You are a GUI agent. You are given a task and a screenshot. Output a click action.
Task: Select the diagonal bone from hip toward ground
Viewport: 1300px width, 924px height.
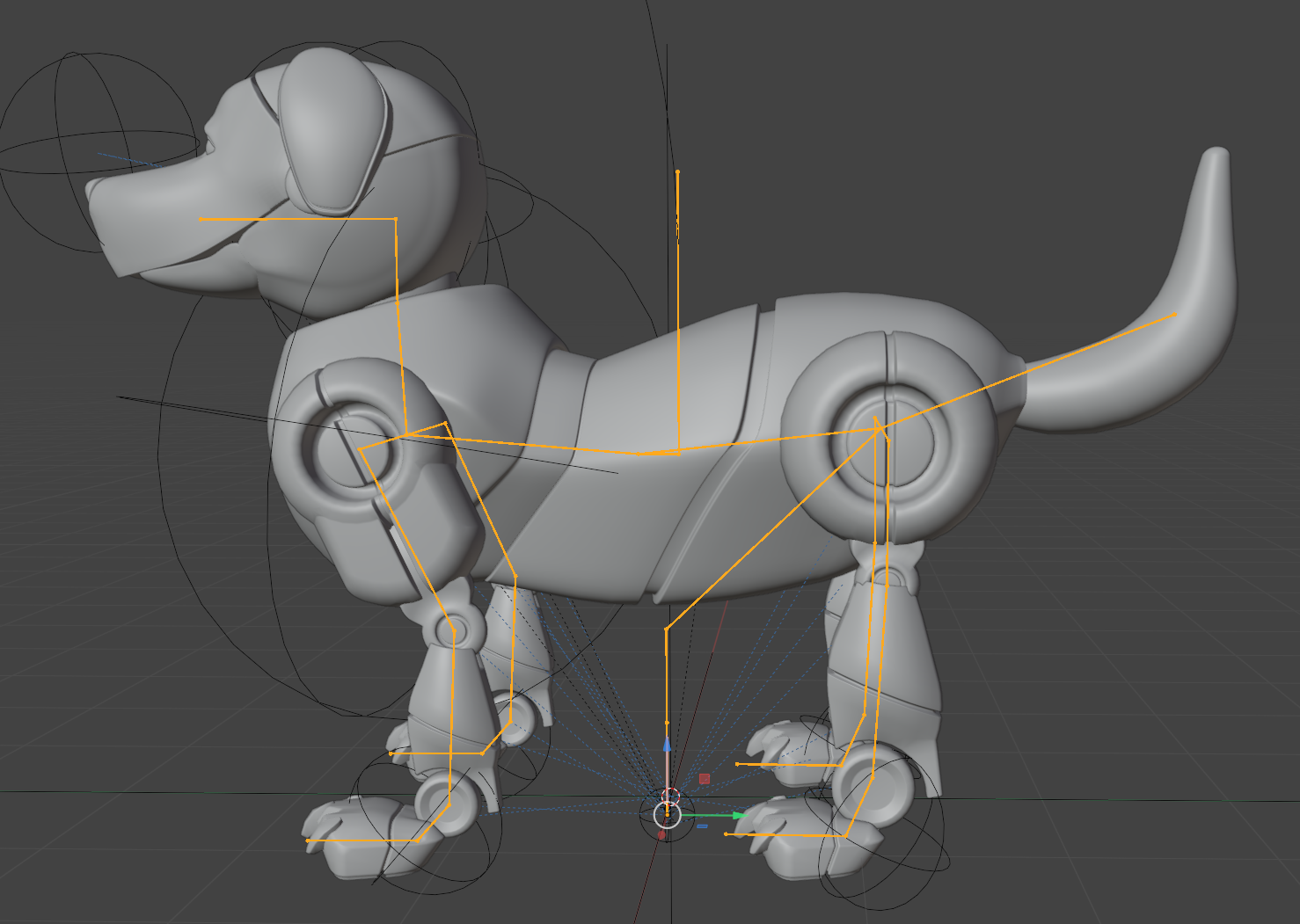771,527
